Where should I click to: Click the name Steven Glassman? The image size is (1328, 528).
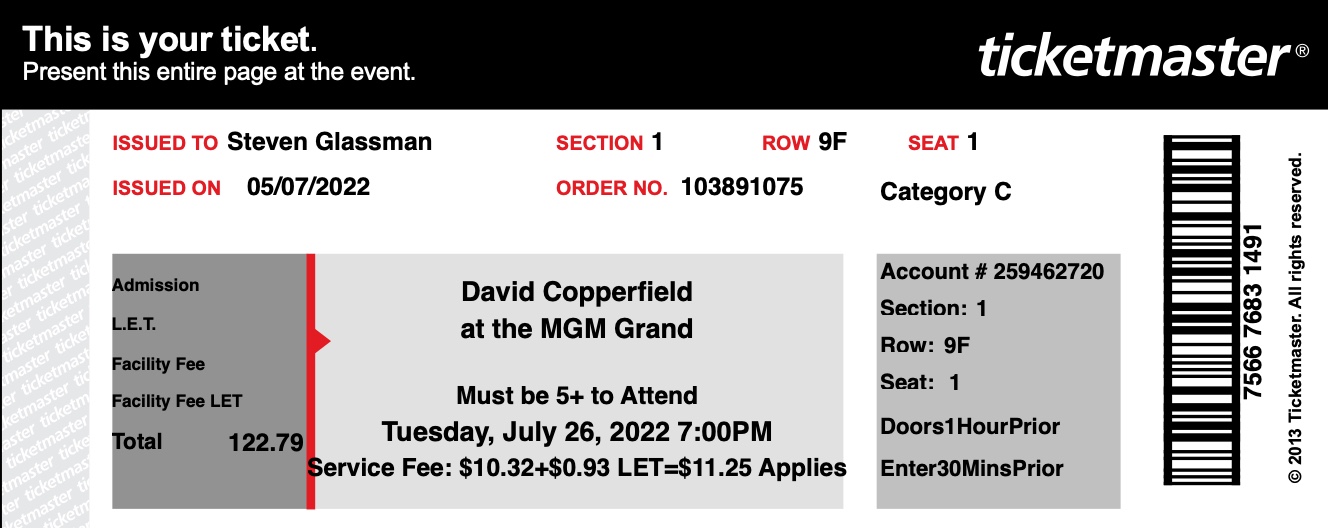tap(329, 142)
